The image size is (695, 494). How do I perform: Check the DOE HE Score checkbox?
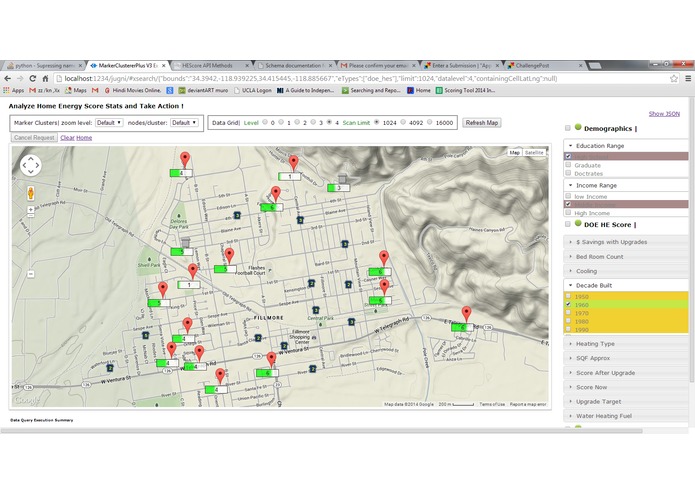coord(568,224)
